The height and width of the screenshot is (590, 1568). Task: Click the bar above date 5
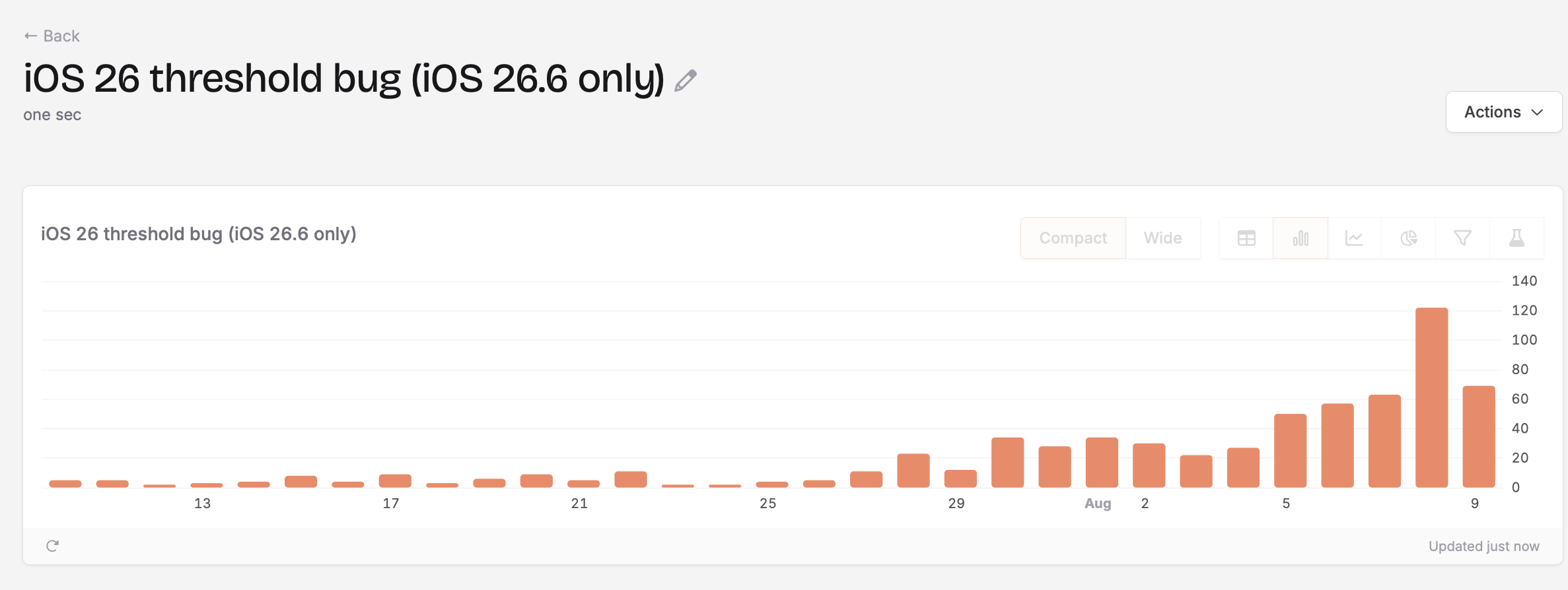click(x=1291, y=451)
